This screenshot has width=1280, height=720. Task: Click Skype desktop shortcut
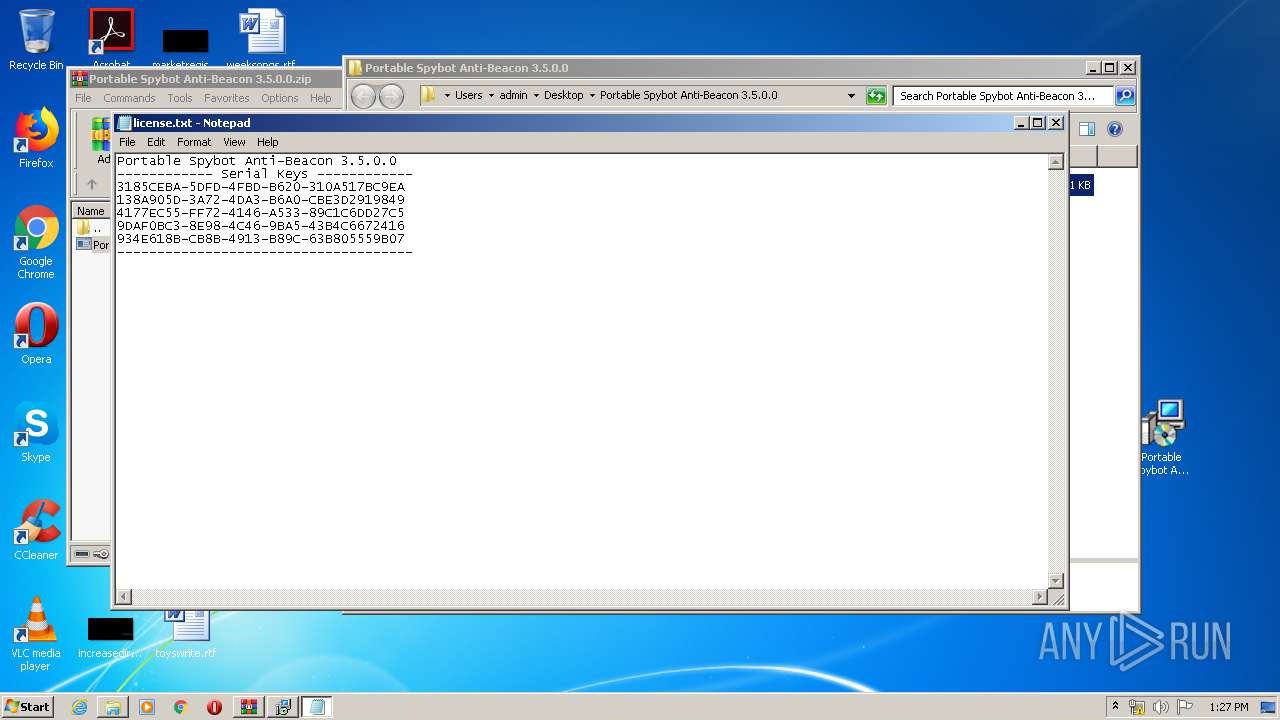point(36,432)
